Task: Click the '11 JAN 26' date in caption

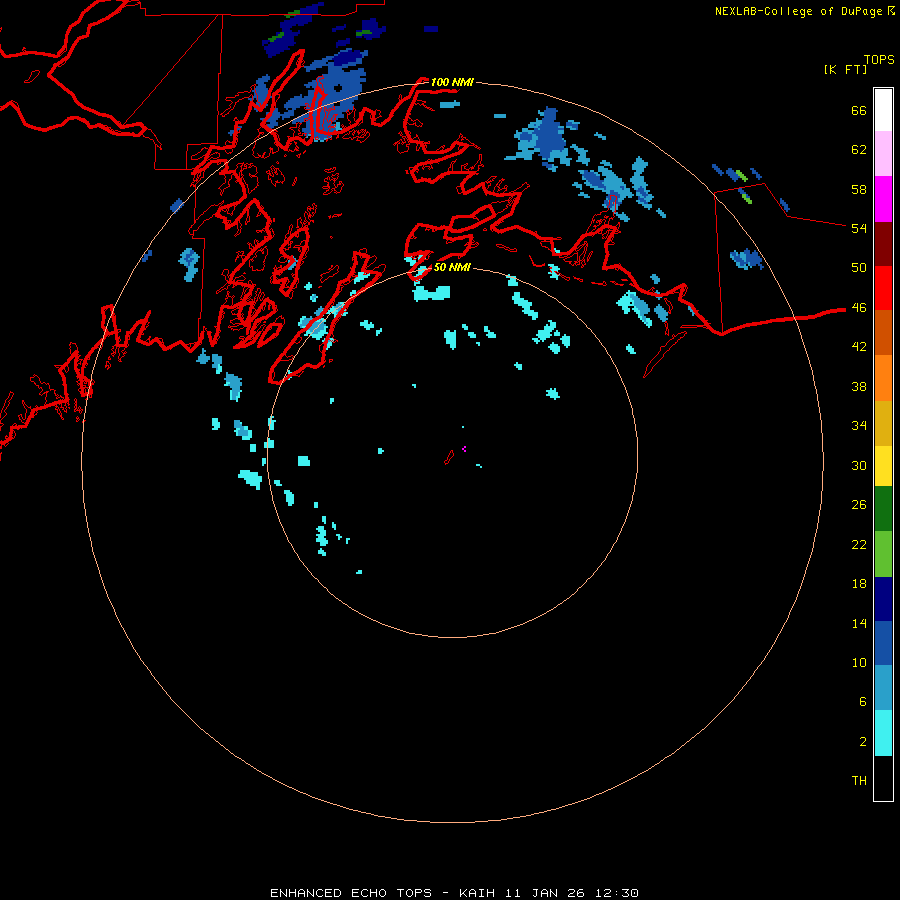Action: (547, 893)
